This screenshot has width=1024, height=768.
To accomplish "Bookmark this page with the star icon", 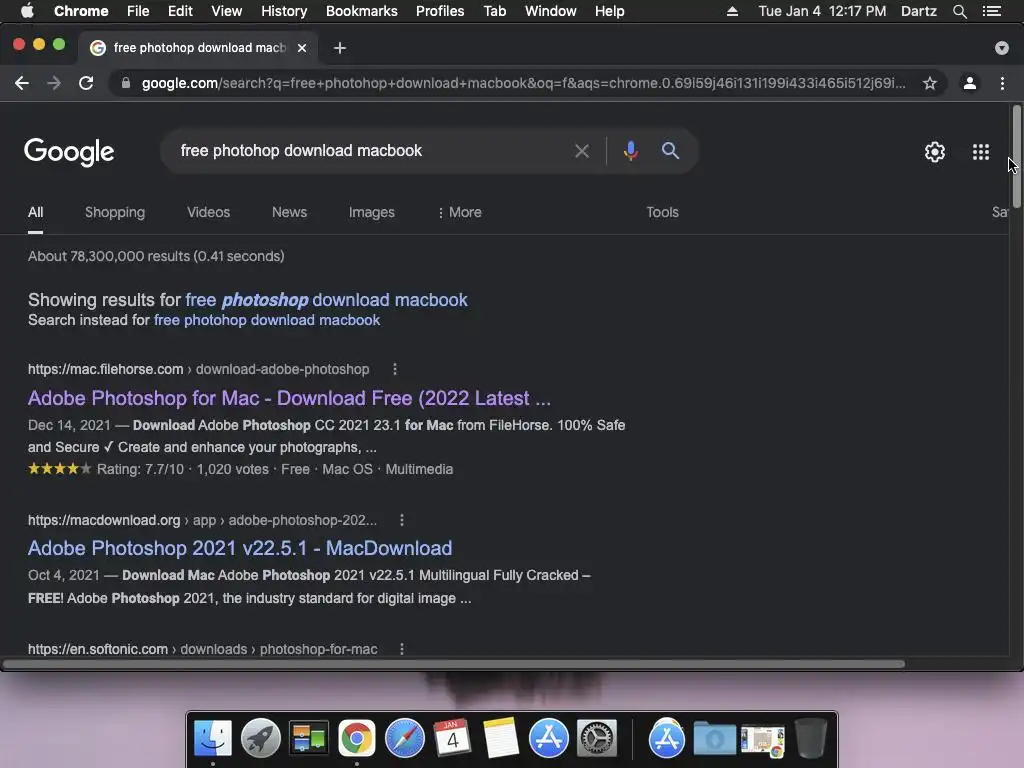I will tap(929, 83).
